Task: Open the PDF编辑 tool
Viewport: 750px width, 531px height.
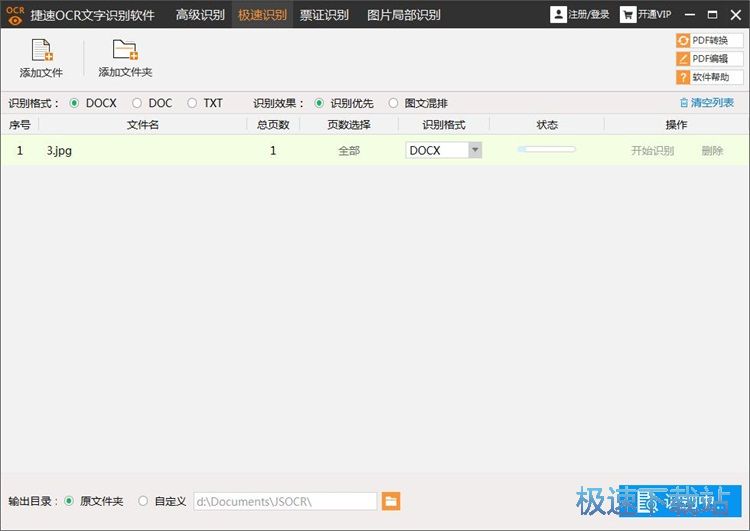Action: tap(709, 59)
